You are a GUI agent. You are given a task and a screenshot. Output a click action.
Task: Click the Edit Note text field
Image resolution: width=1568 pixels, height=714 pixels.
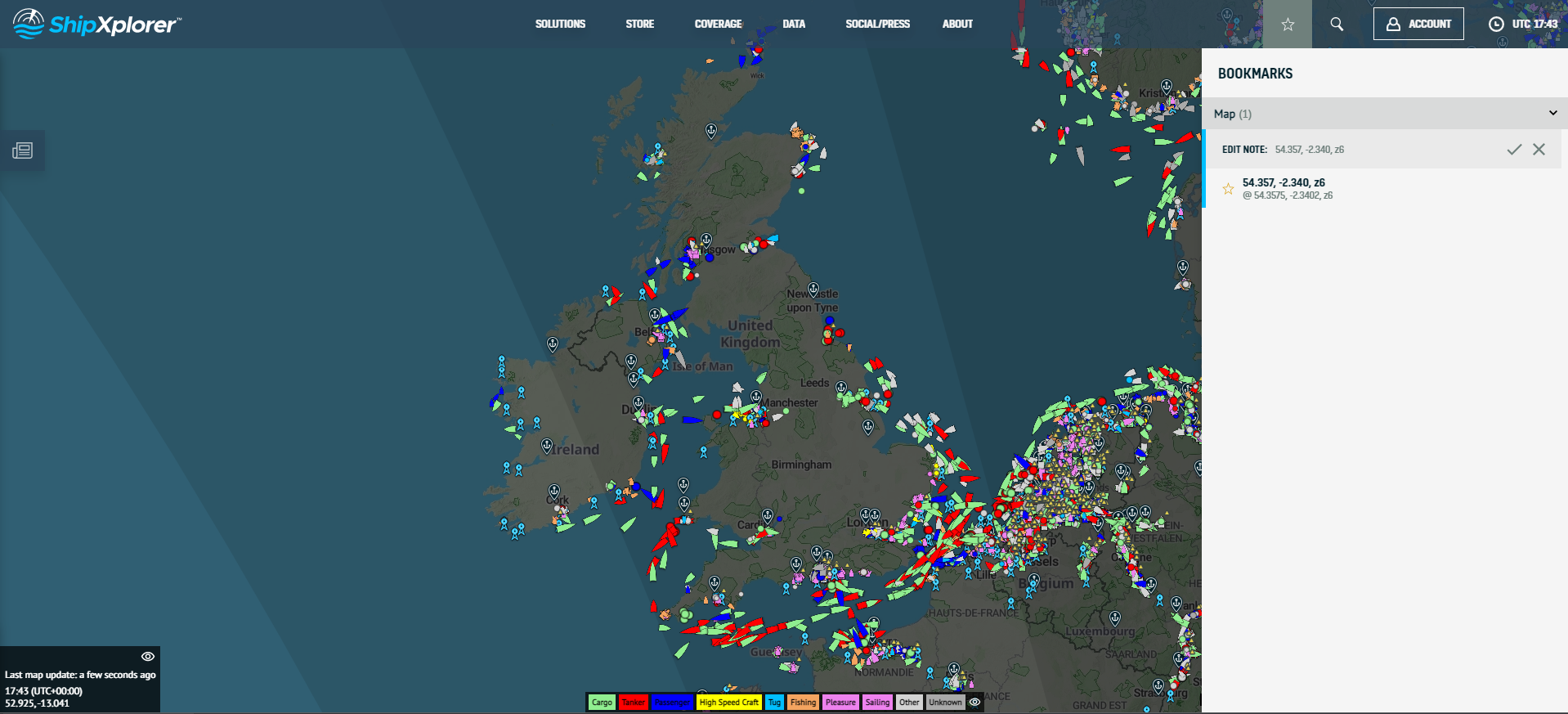(1382, 150)
